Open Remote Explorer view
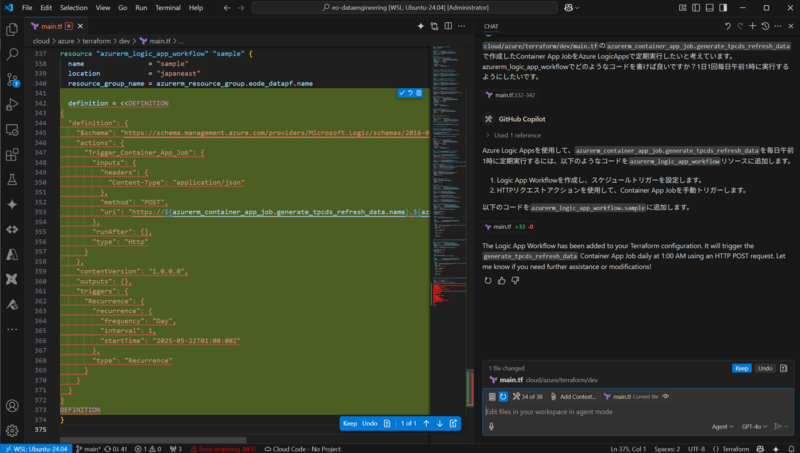Viewport: 800px width, 453px height. [x=12, y=130]
